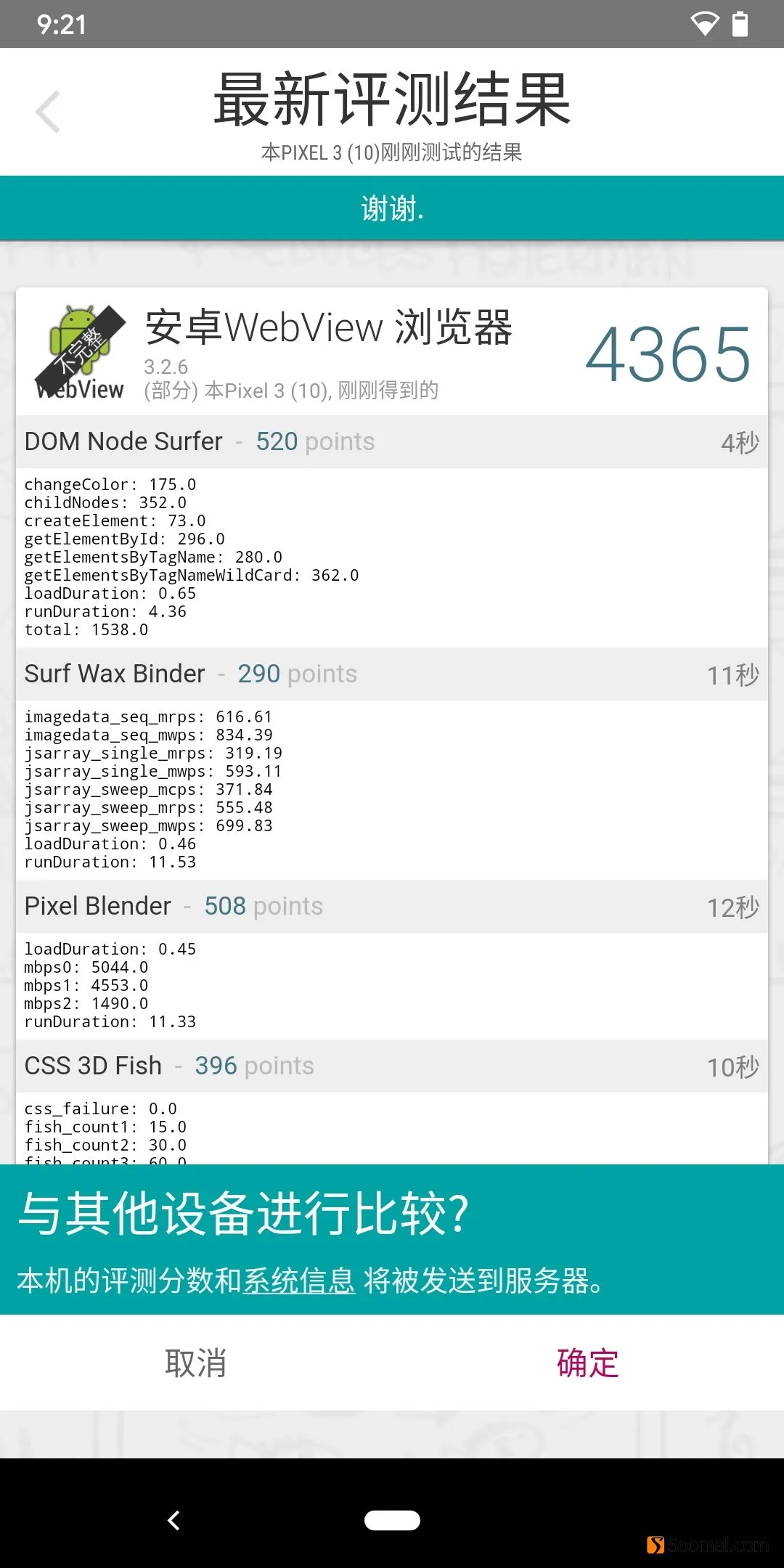Tap the Wi-Fi status icon
This screenshot has height=1568, width=784.
point(703,24)
